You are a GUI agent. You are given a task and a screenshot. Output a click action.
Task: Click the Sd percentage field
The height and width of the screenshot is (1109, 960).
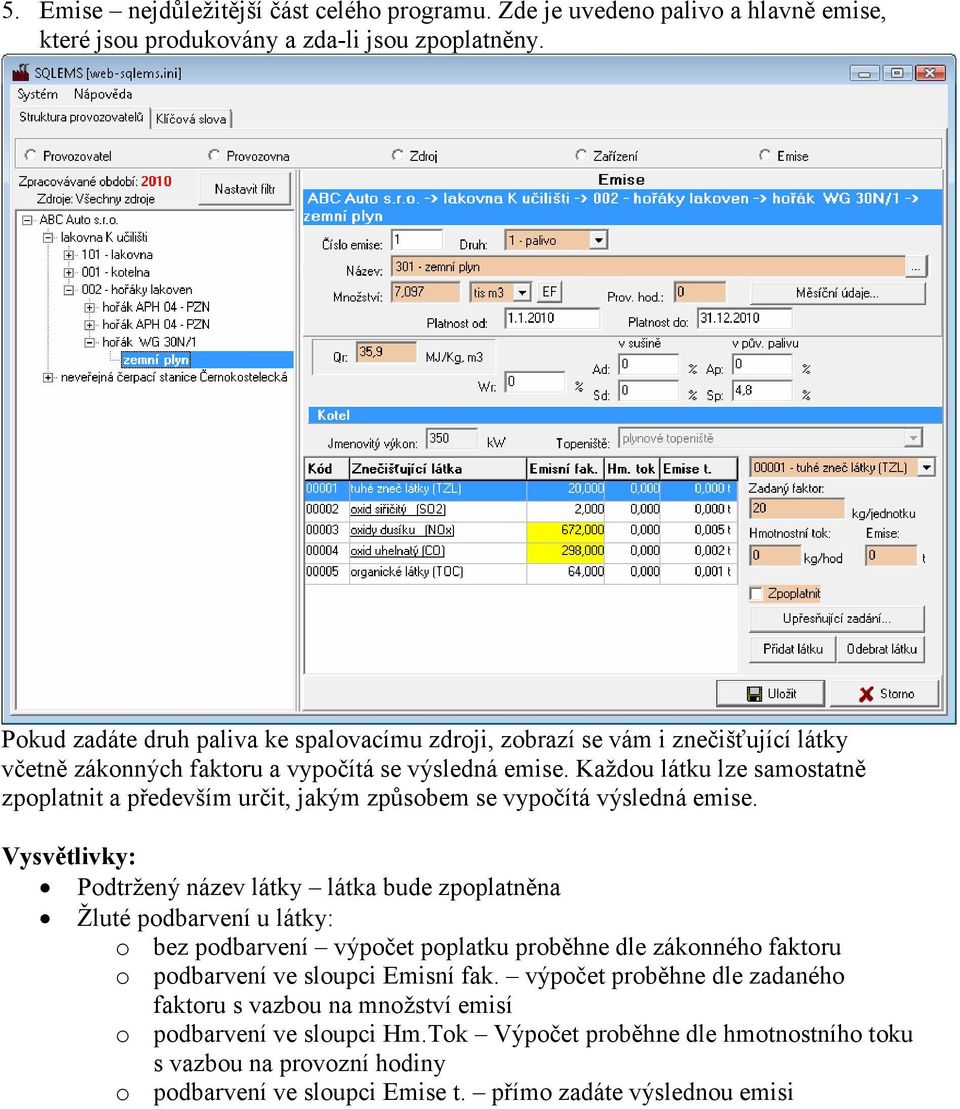click(x=649, y=390)
